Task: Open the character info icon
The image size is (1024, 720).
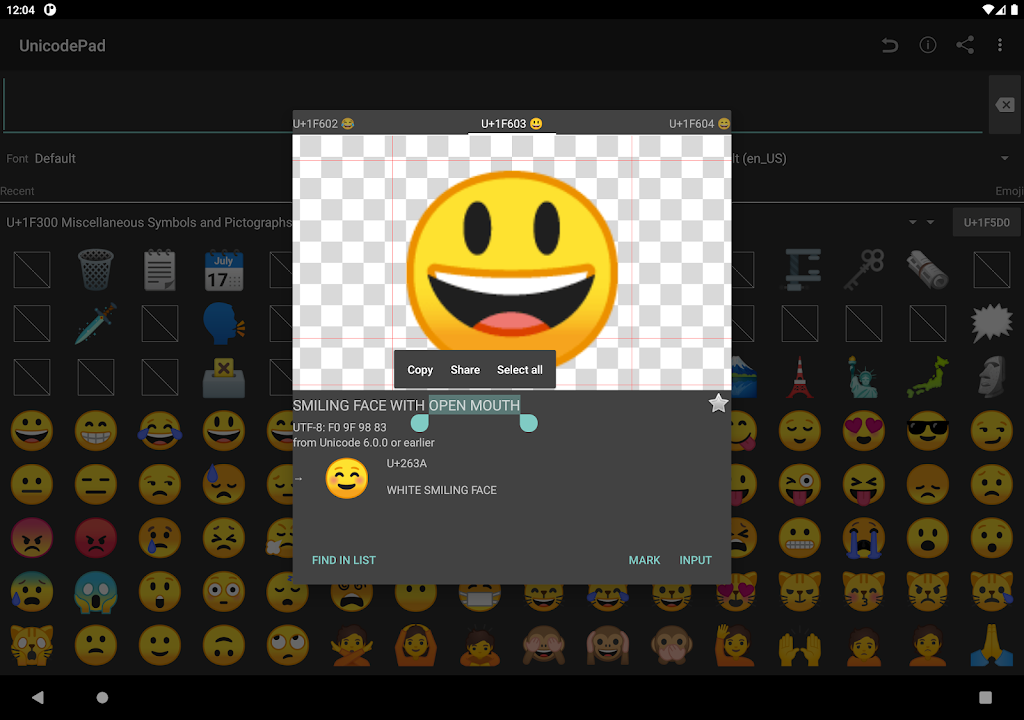Action: click(927, 45)
